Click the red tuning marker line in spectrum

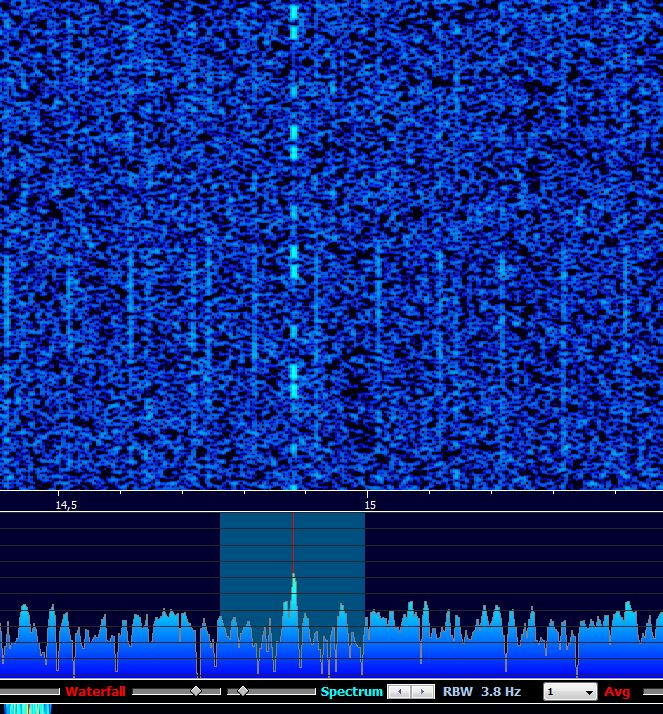coord(293,542)
